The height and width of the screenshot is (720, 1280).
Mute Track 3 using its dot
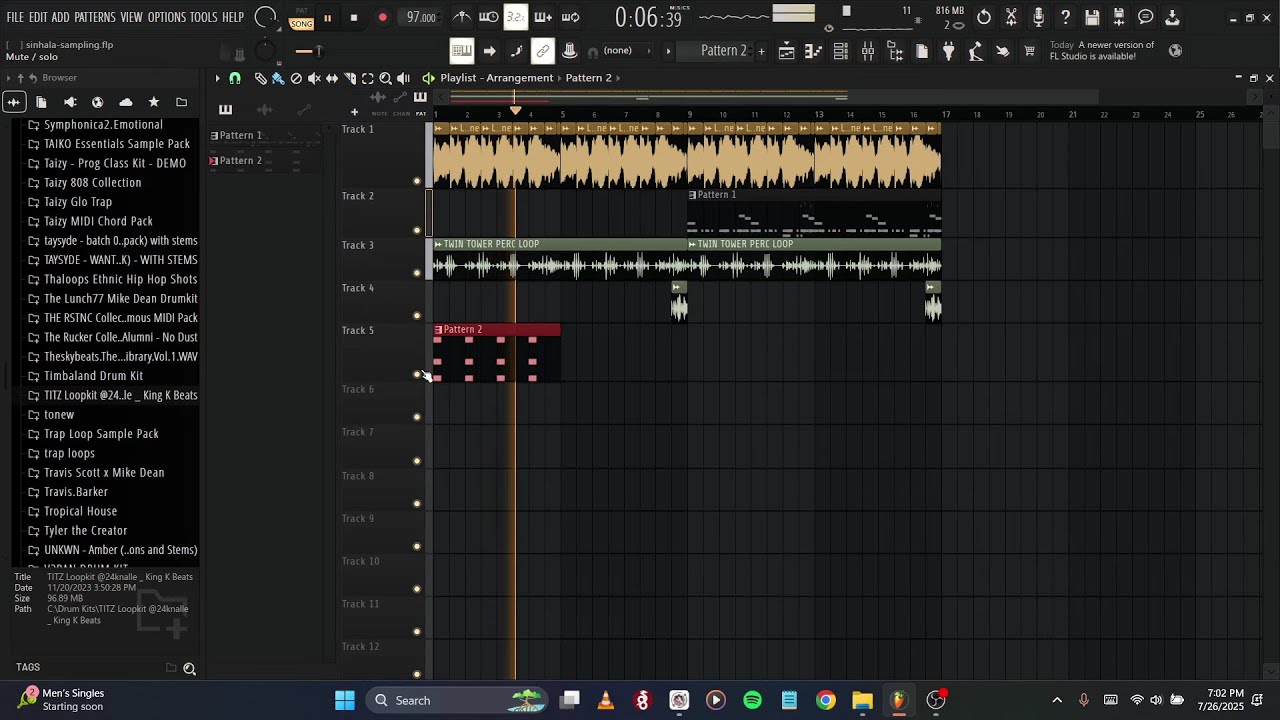[x=417, y=273]
